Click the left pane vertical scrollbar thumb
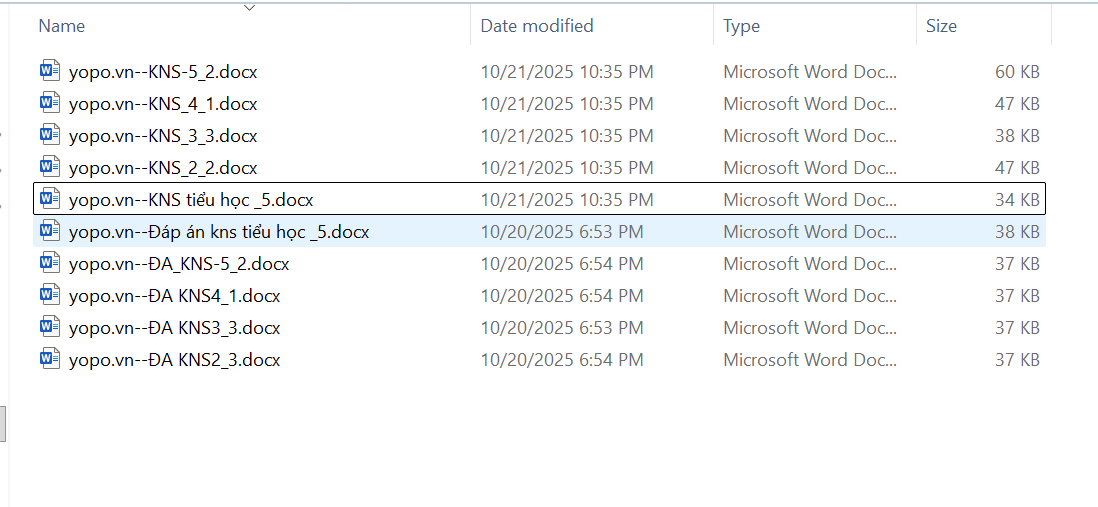The image size is (1098, 507). click(x=3, y=423)
